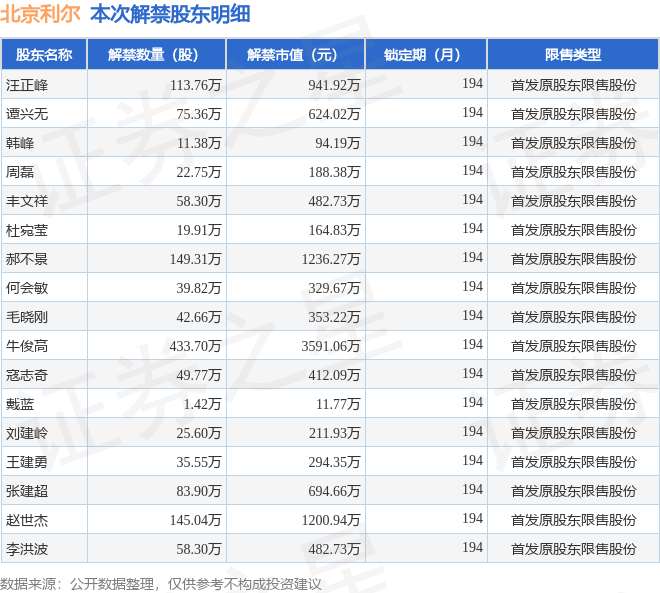Click the share count 113.76万
The image size is (660, 593).
196,85
